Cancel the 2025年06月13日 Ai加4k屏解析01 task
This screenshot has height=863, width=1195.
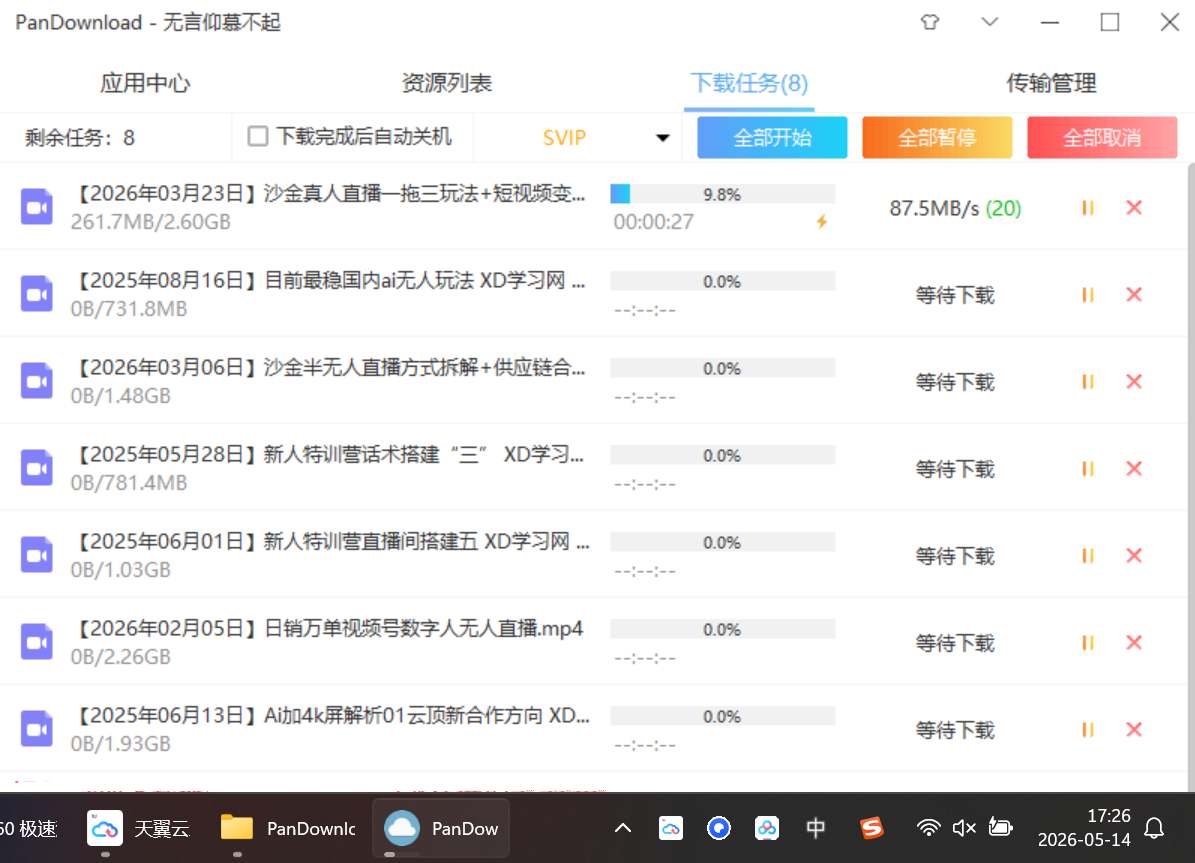pos(1134,730)
